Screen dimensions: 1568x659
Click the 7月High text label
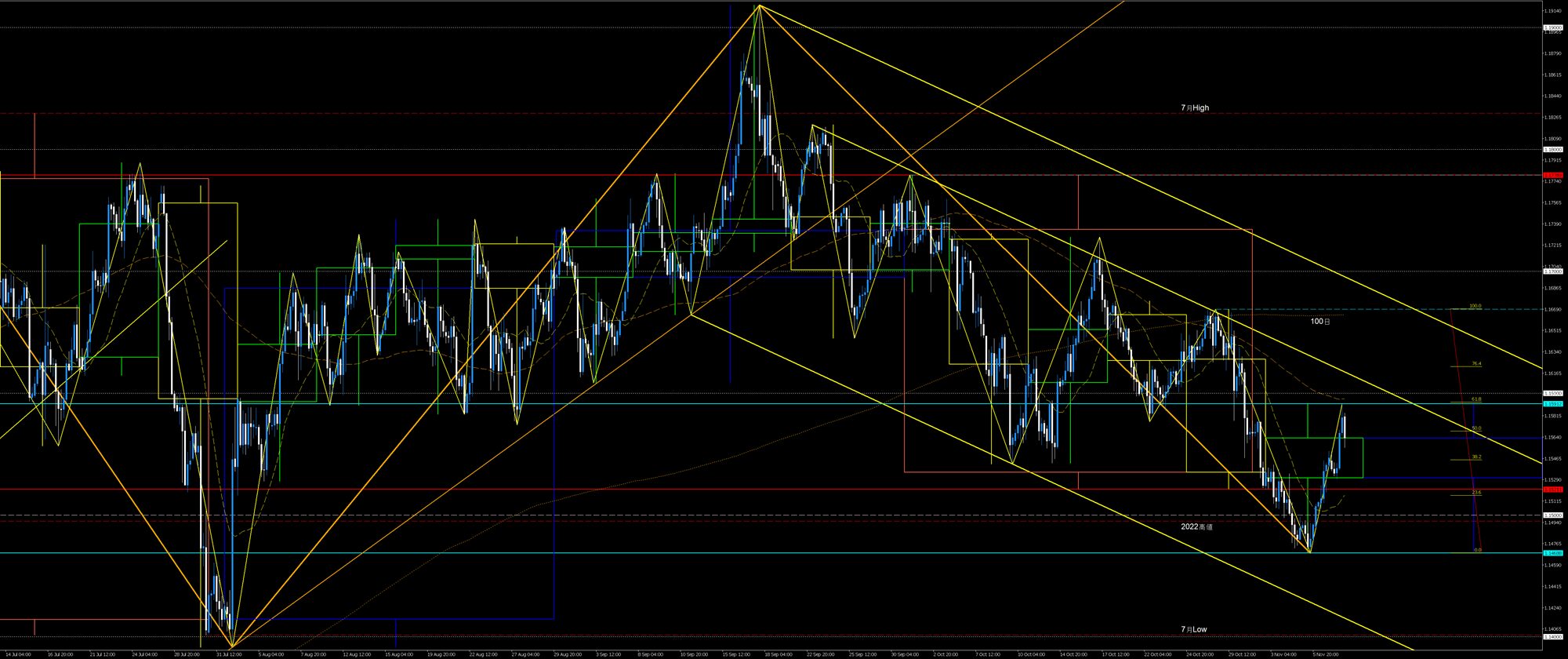(x=1195, y=108)
